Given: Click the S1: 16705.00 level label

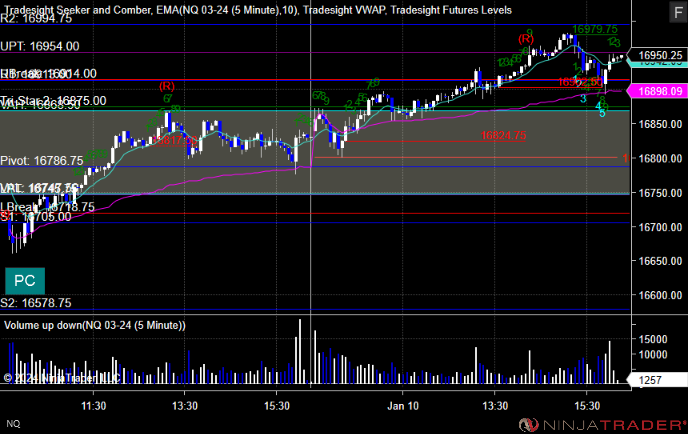Looking at the screenshot, I should (x=36, y=217).
